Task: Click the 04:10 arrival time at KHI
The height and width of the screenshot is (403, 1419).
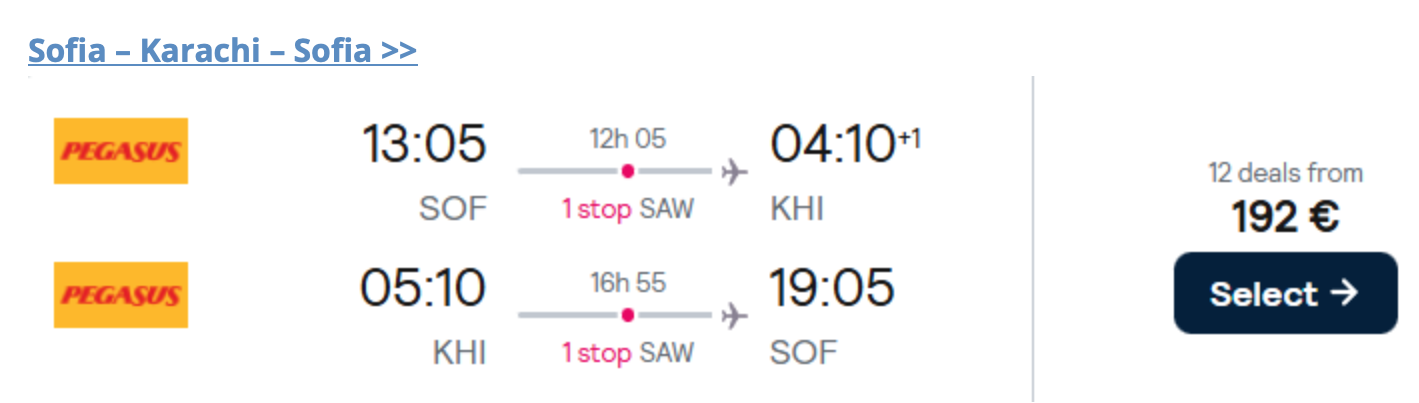Action: point(831,143)
